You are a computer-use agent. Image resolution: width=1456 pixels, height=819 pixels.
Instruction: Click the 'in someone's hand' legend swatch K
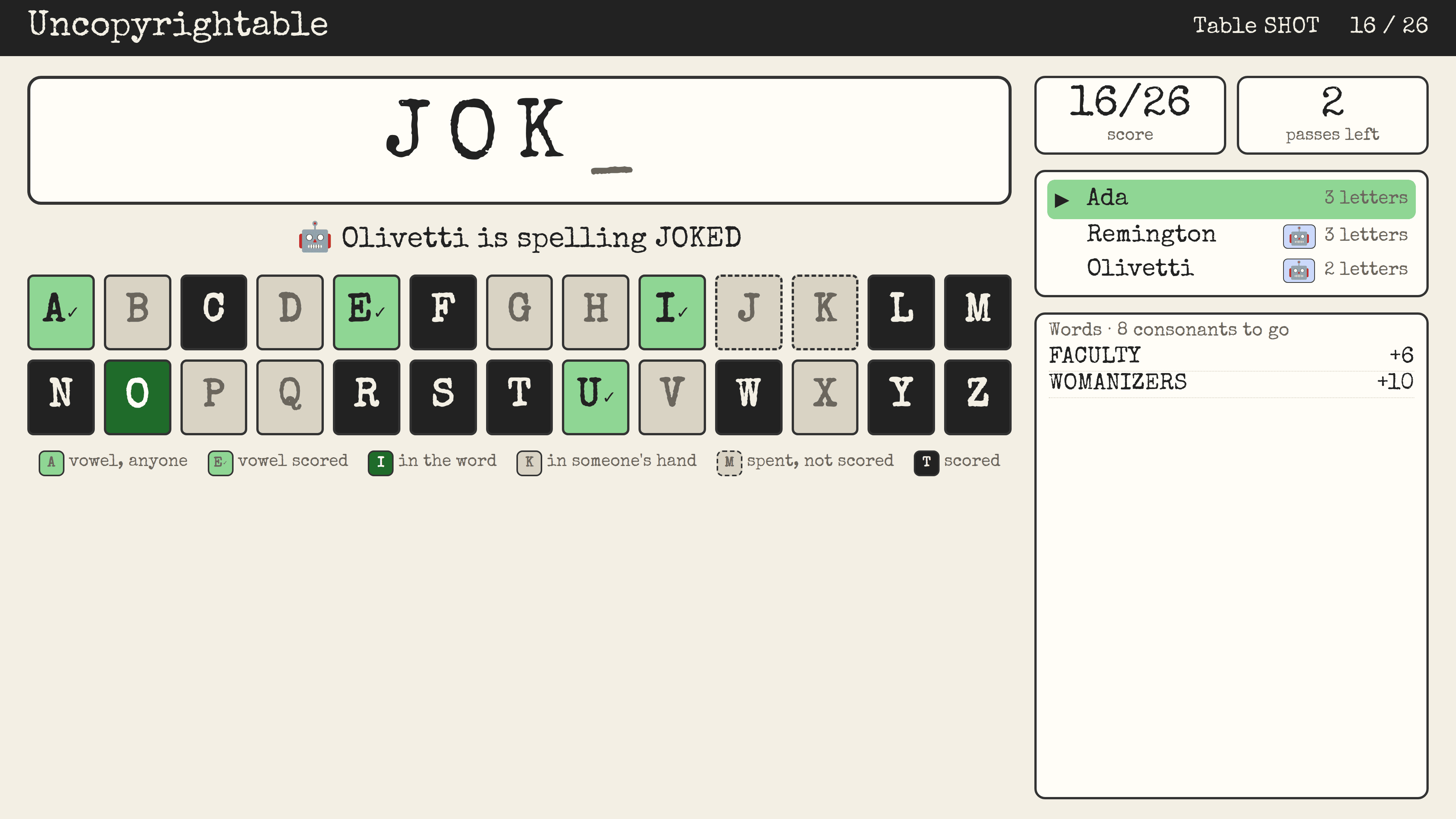pyautogui.click(x=529, y=463)
